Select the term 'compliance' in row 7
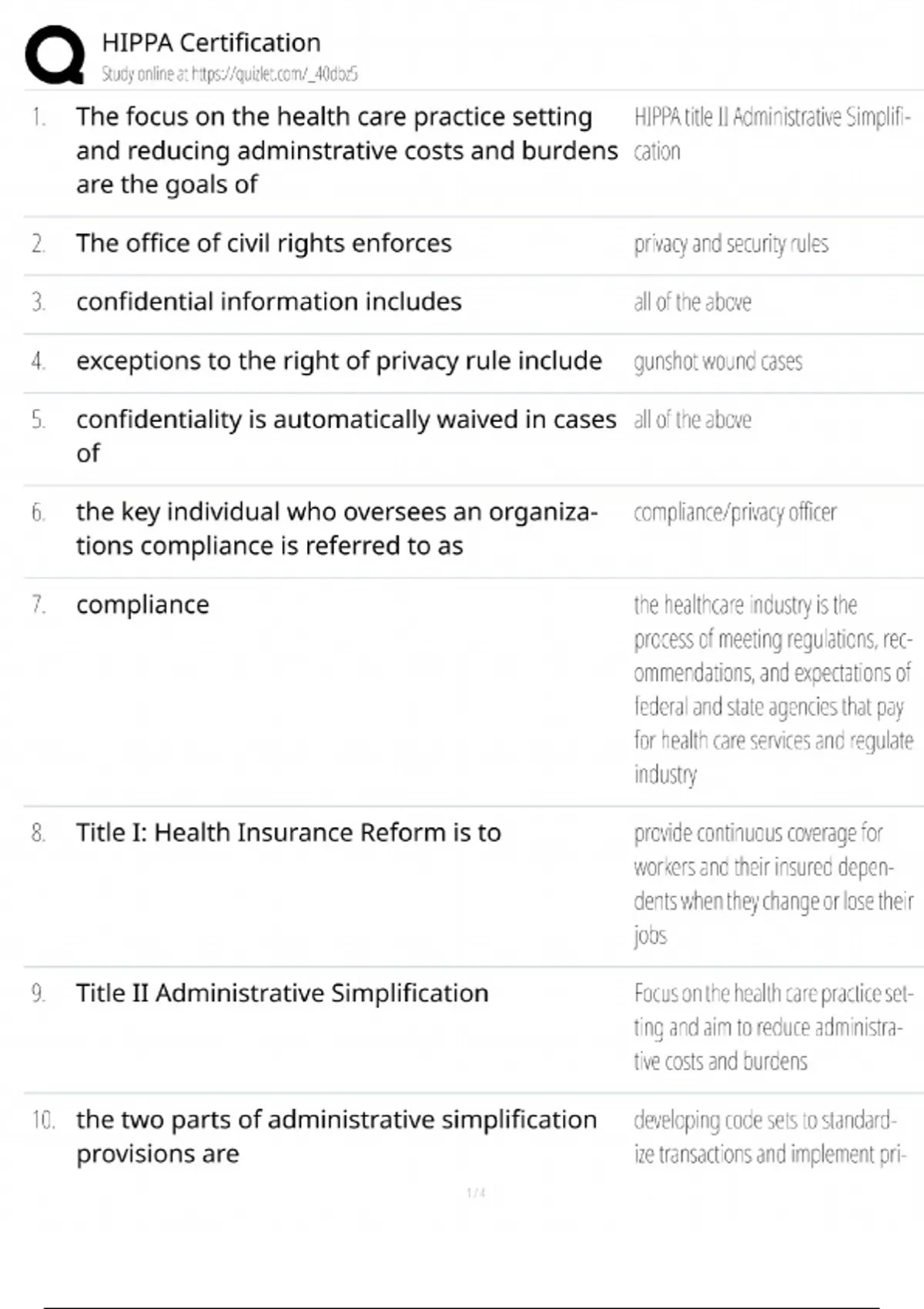Image resolution: width=924 pixels, height=1309 pixels. (142, 605)
